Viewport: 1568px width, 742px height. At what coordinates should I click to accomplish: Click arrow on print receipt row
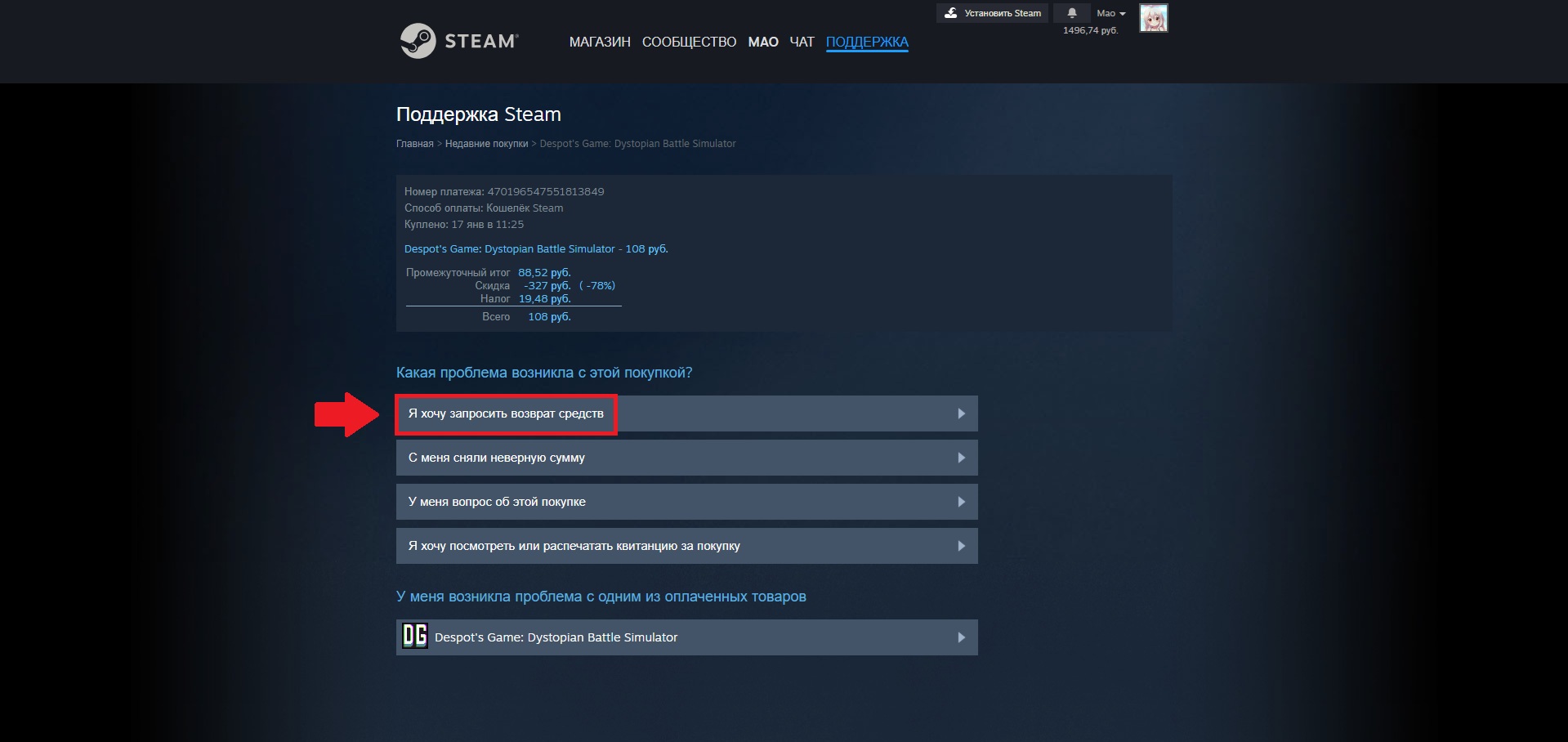click(x=961, y=546)
